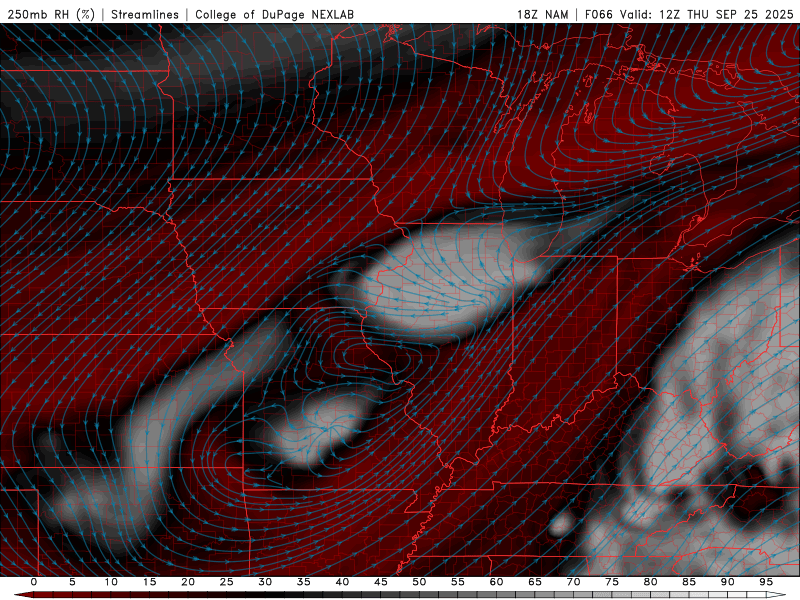Click the "65" color scale label
Viewport: 800px width, 600px height.
pos(535,582)
